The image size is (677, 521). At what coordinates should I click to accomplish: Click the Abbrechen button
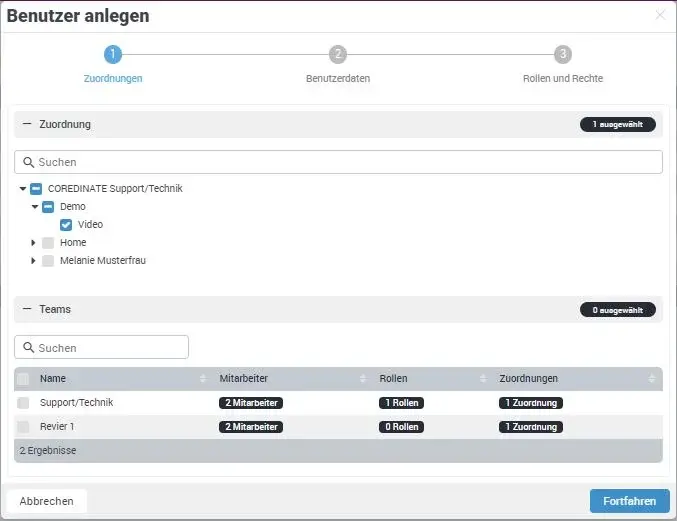pos(47,501)
